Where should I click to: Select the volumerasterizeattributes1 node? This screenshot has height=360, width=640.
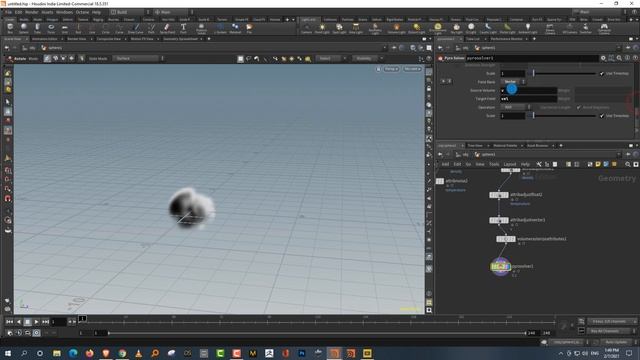tap(506, 239)
